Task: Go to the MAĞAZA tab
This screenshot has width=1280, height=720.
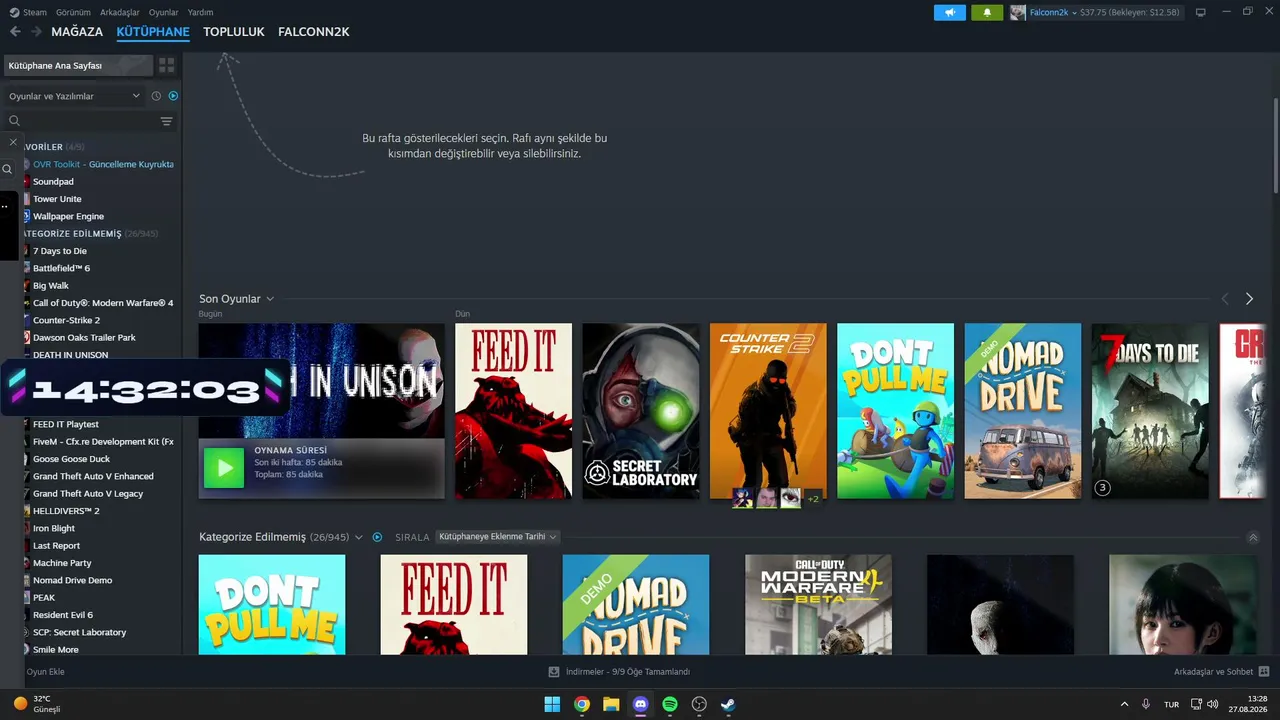Action: pyautogui.click(x=77, y=32)
